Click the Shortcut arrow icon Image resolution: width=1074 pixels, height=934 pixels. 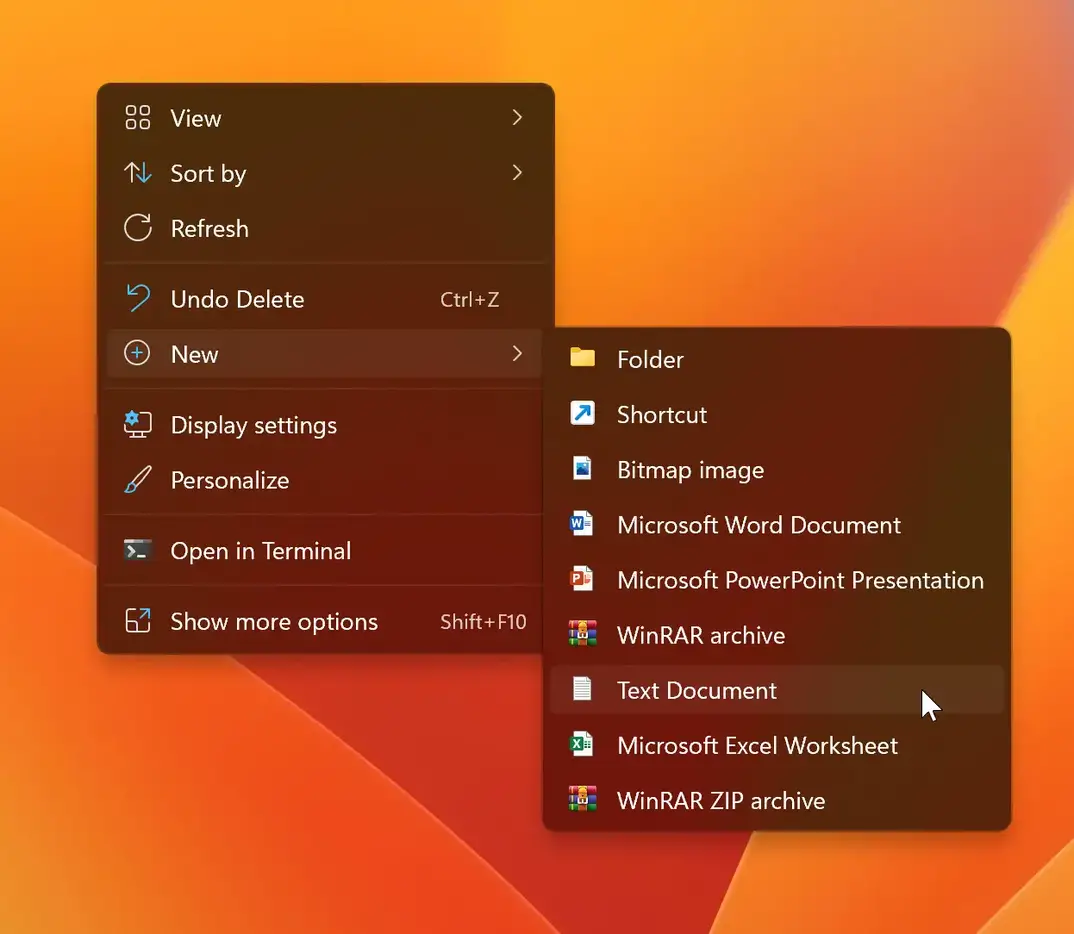[582, 414]
